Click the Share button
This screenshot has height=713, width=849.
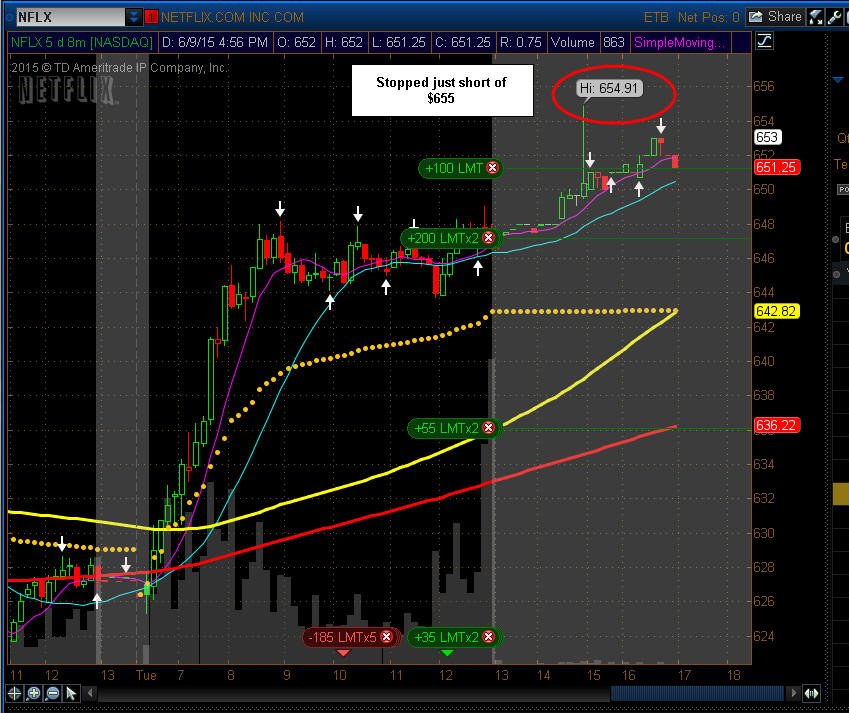[774, 17]
